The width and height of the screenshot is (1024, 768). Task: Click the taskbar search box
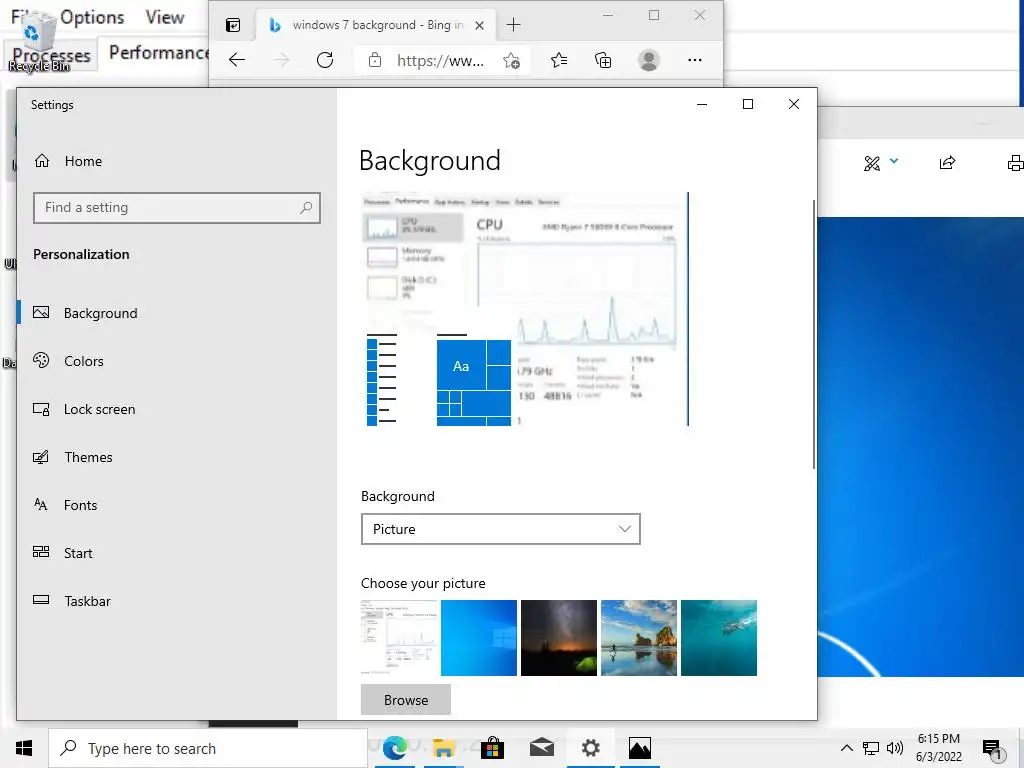tap(208, 748)
